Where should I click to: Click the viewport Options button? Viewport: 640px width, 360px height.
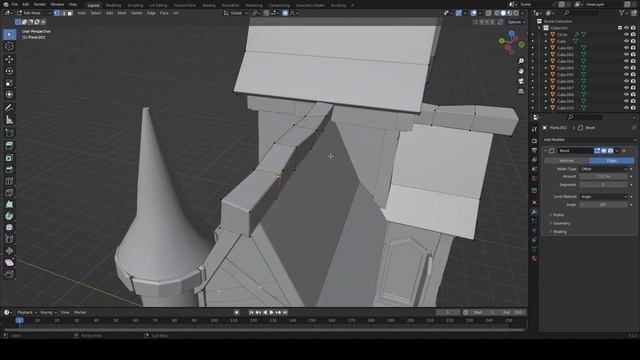516,22
